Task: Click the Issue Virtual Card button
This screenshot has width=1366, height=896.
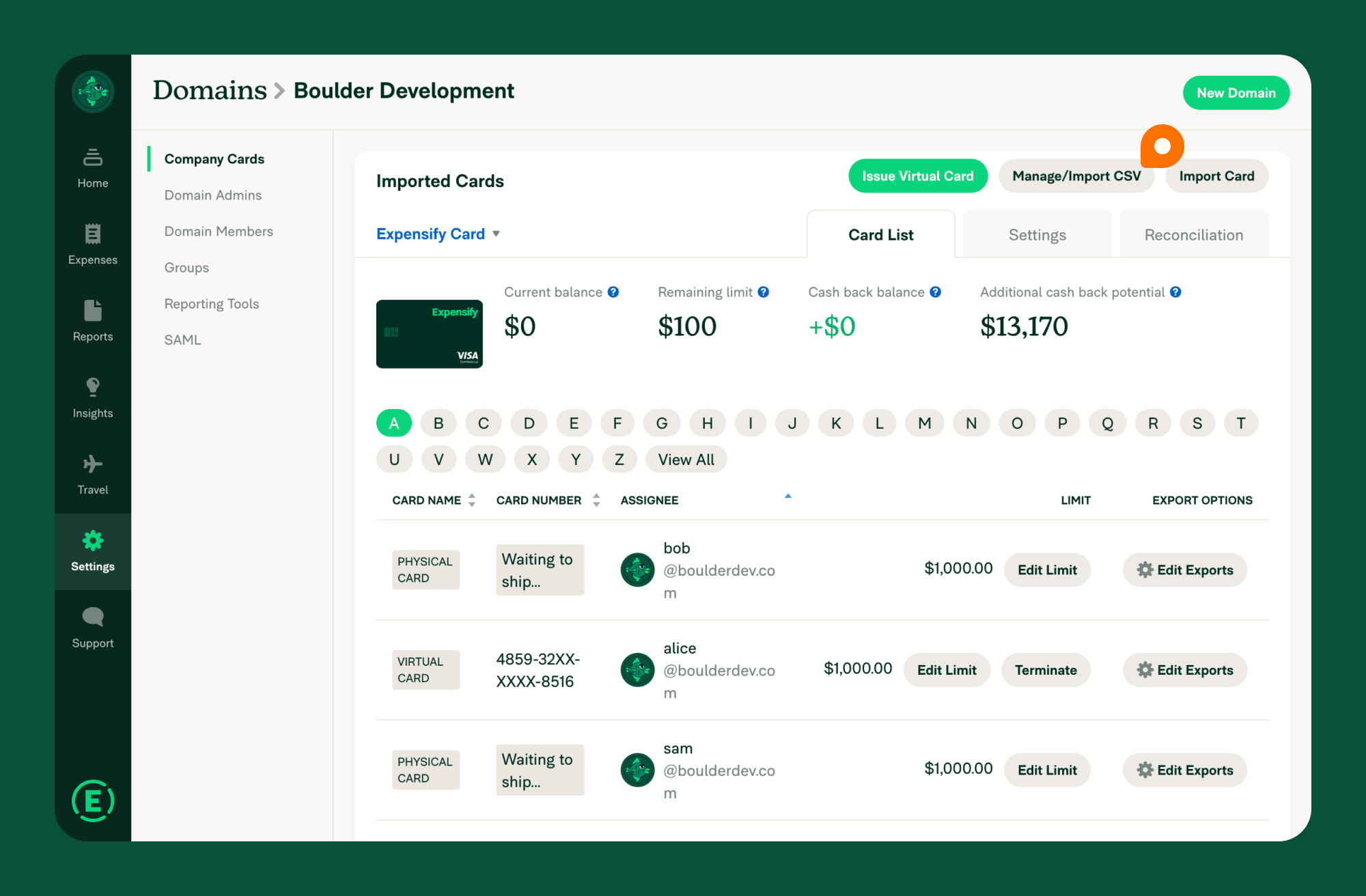Action: pyautogui.click(x=917, y=176)
